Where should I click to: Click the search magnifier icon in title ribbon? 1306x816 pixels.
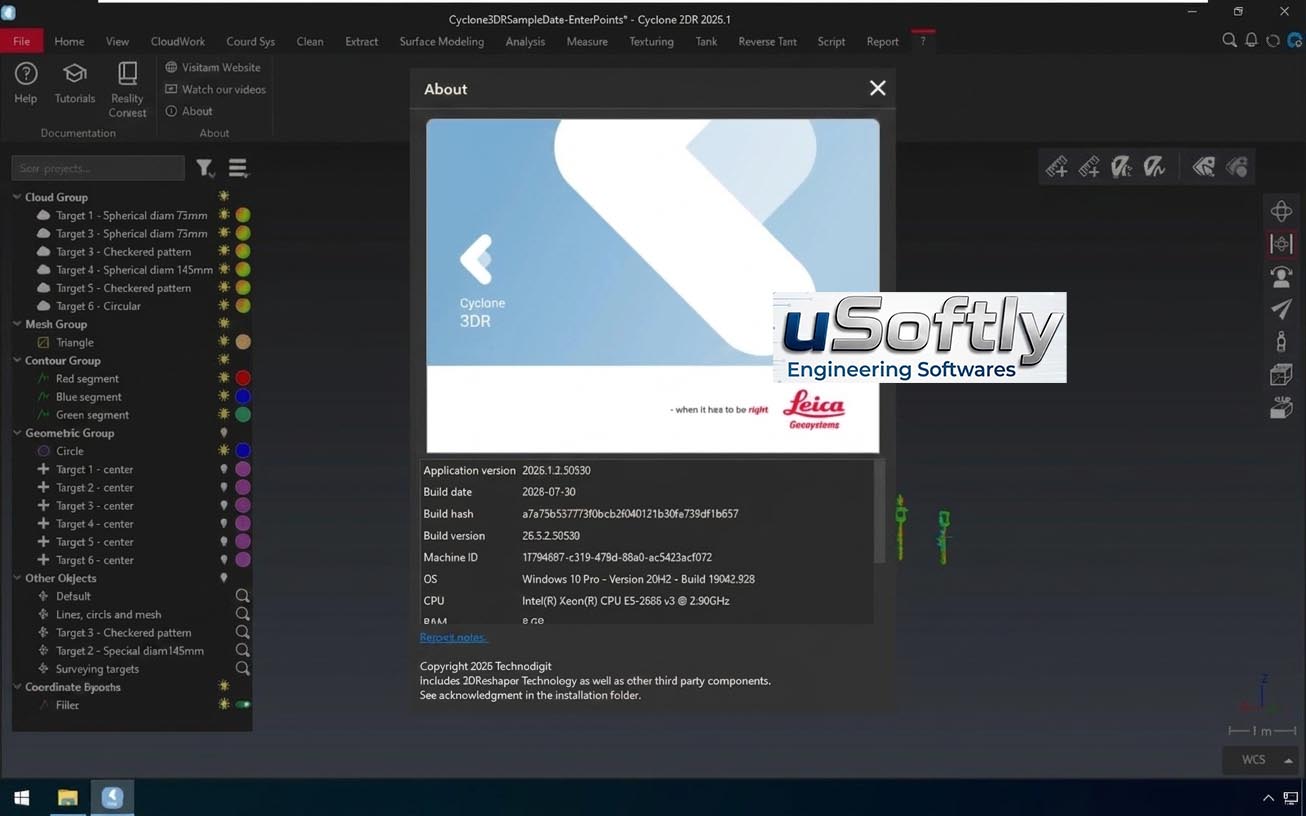[1229, 41]
